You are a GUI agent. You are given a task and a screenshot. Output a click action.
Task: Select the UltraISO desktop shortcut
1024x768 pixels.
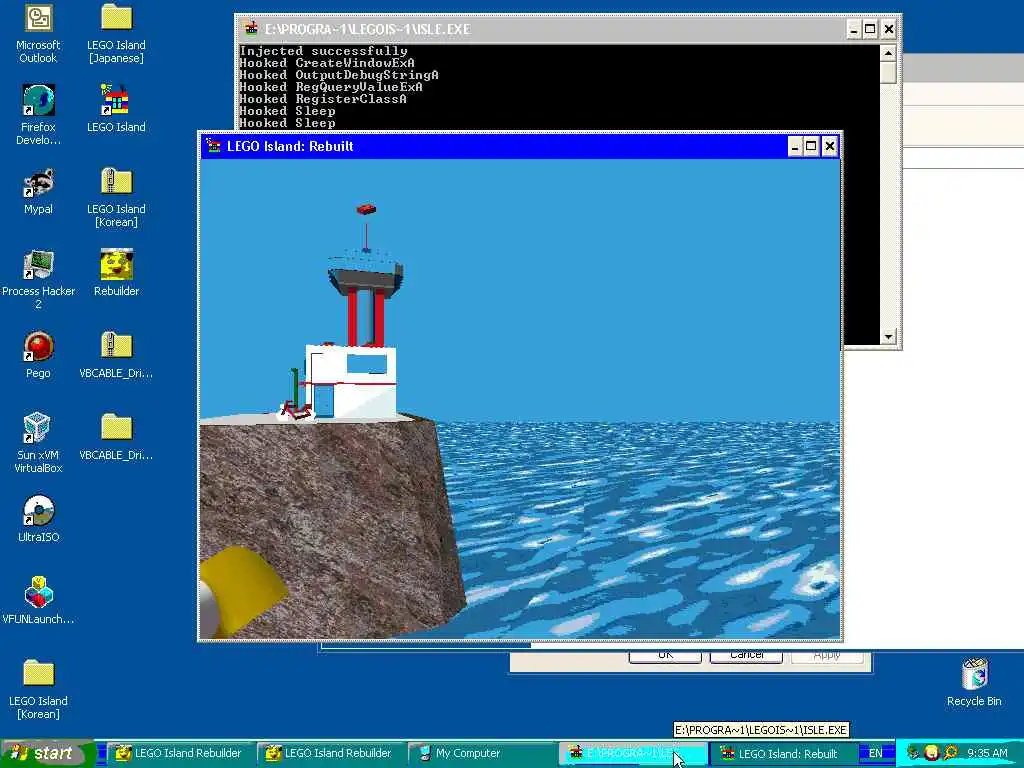pyautogui.click(x=38, y=519)
